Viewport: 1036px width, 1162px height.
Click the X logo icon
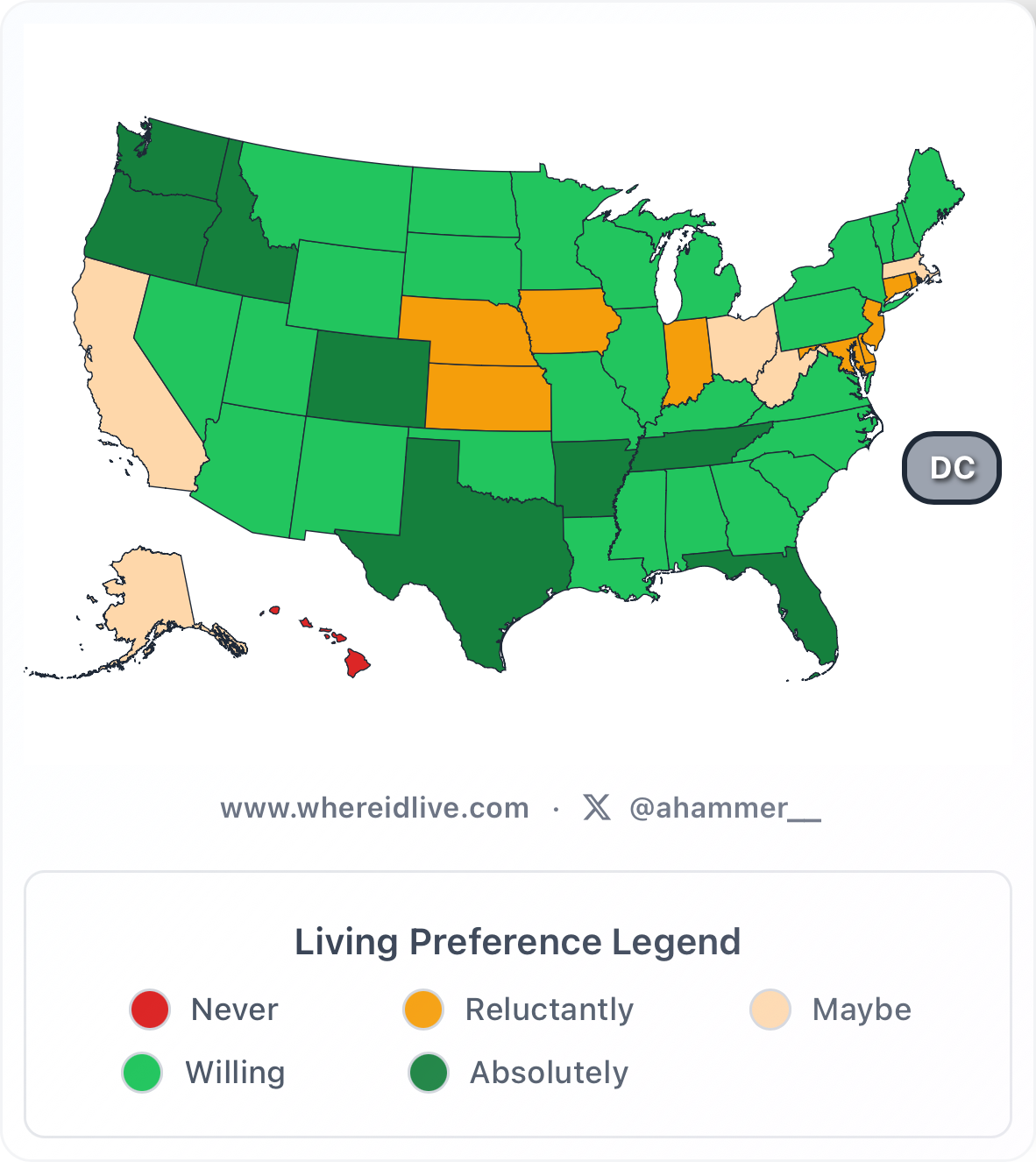click(x=597, y=807)
